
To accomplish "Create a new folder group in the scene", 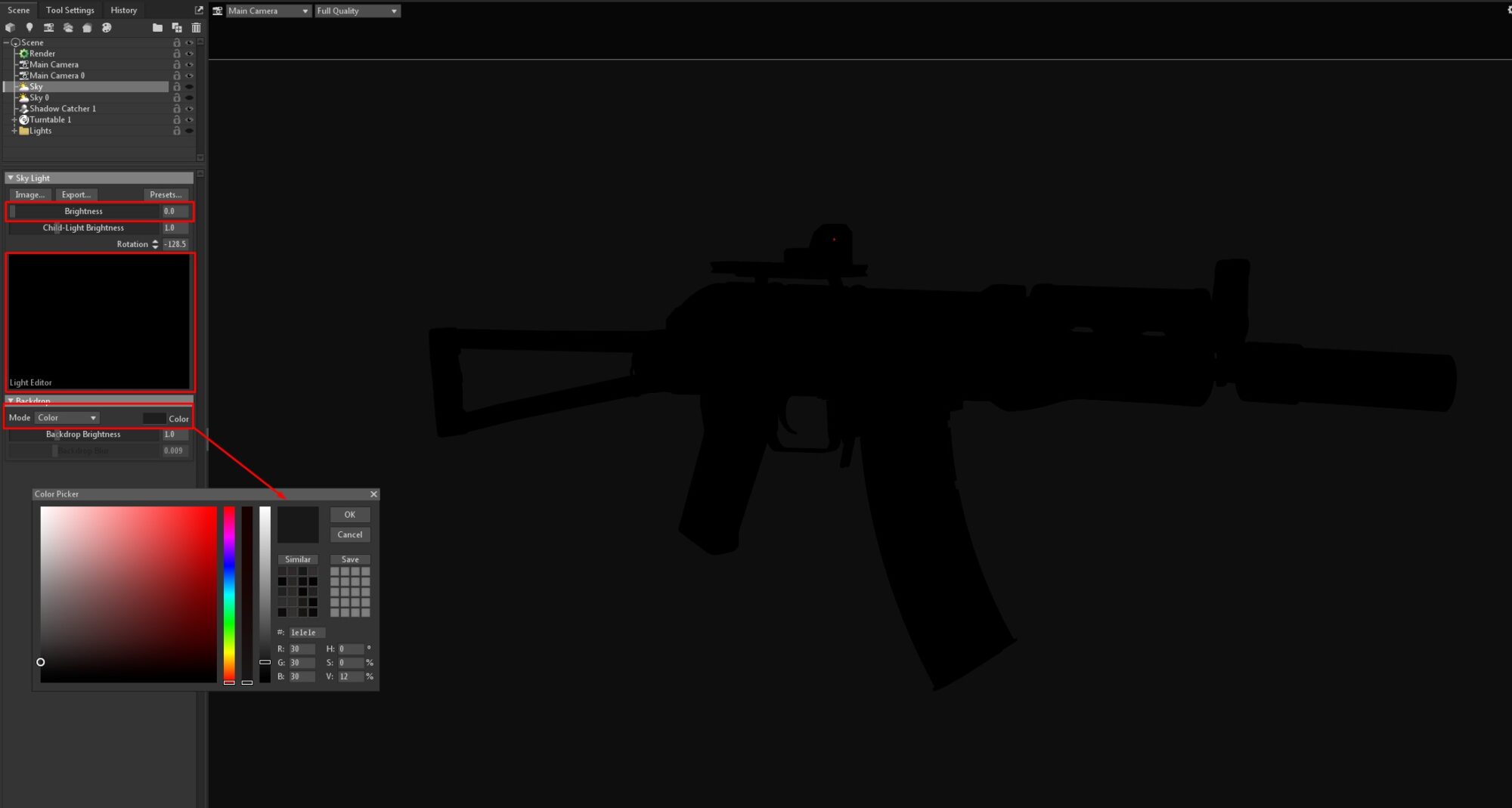I will [x=157, y=28].
